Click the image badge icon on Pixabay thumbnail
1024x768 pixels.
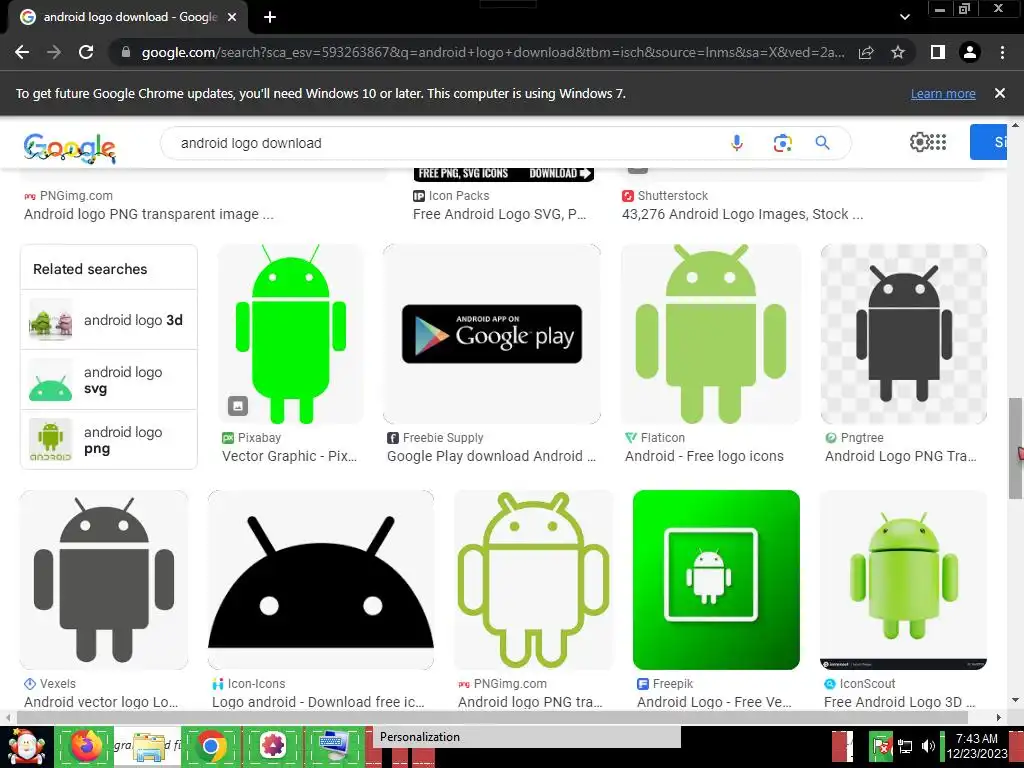pos(238,406)
